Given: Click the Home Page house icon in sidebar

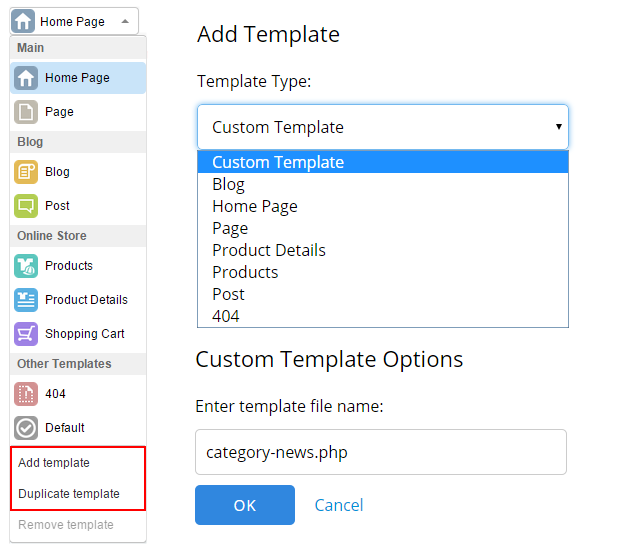Looking at the screenshot, I should pyautogui.click(x=27, y=78).
